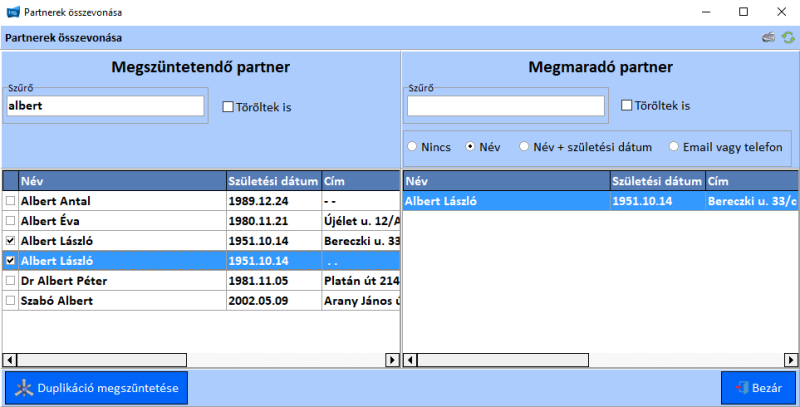The width and height of the screenshot is (800, 407).
Task: Click the address Újélet u. 12/A
Action: pos(361,221)
